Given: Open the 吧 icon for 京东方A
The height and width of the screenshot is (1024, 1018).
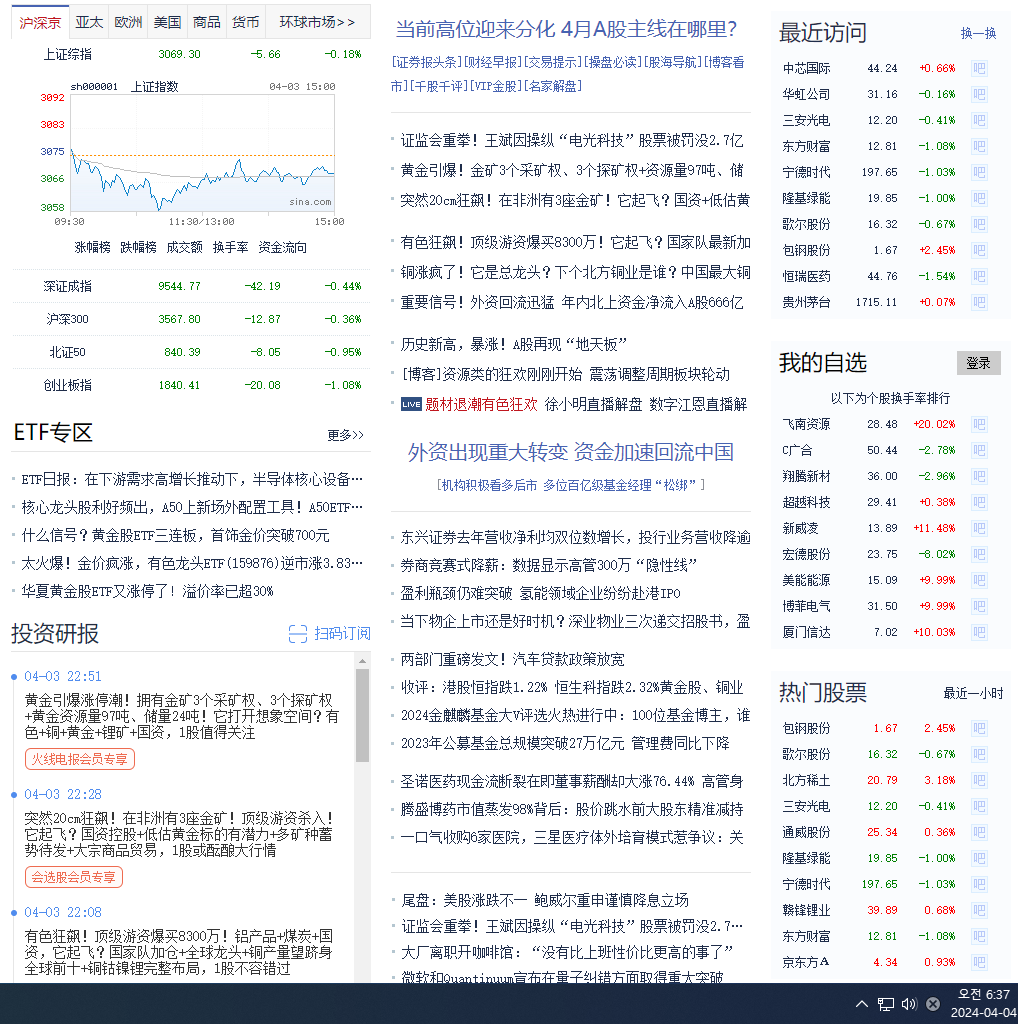Looking at the screenshot, I should coord(979,963).
